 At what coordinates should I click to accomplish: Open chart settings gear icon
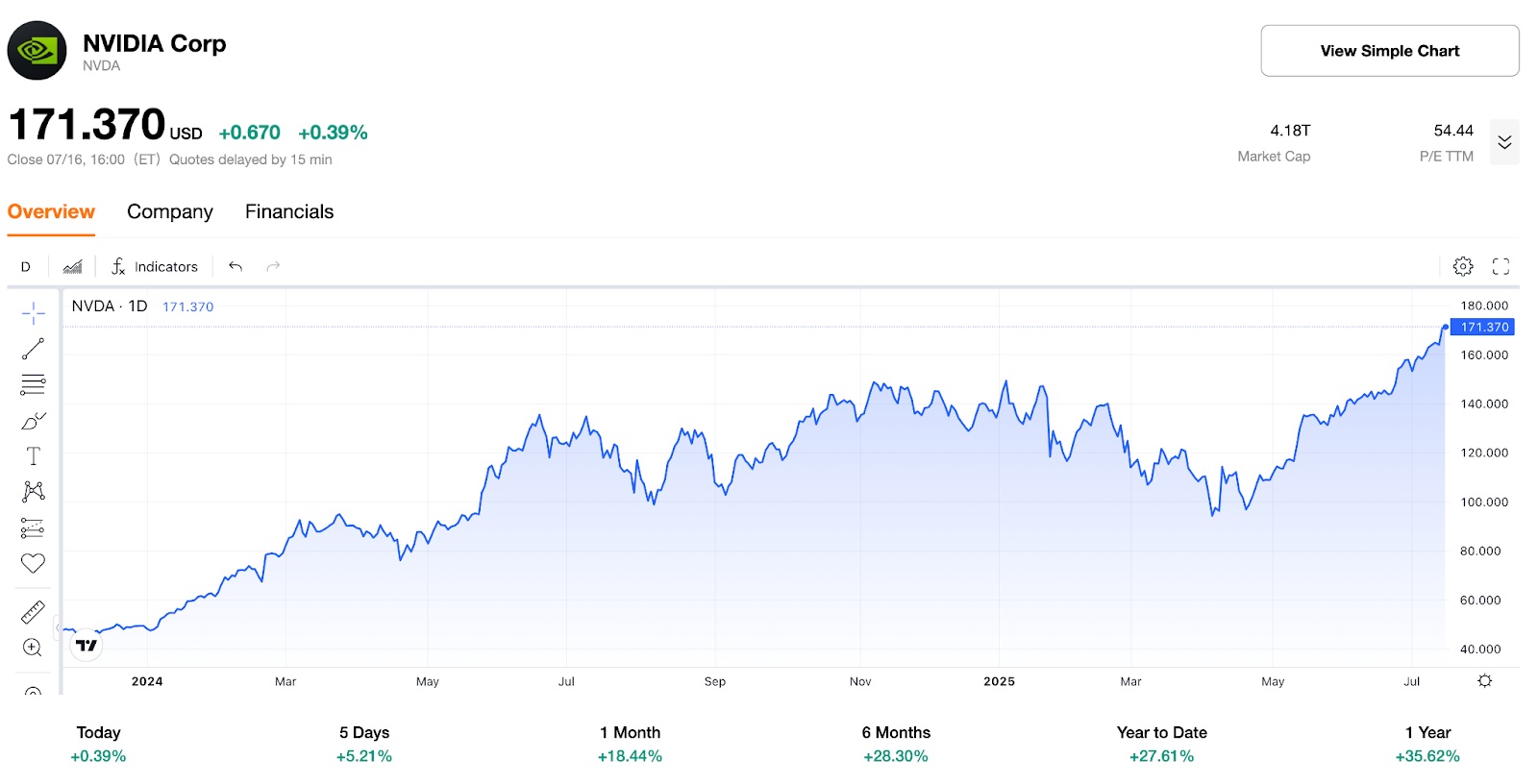(1463, 267)
